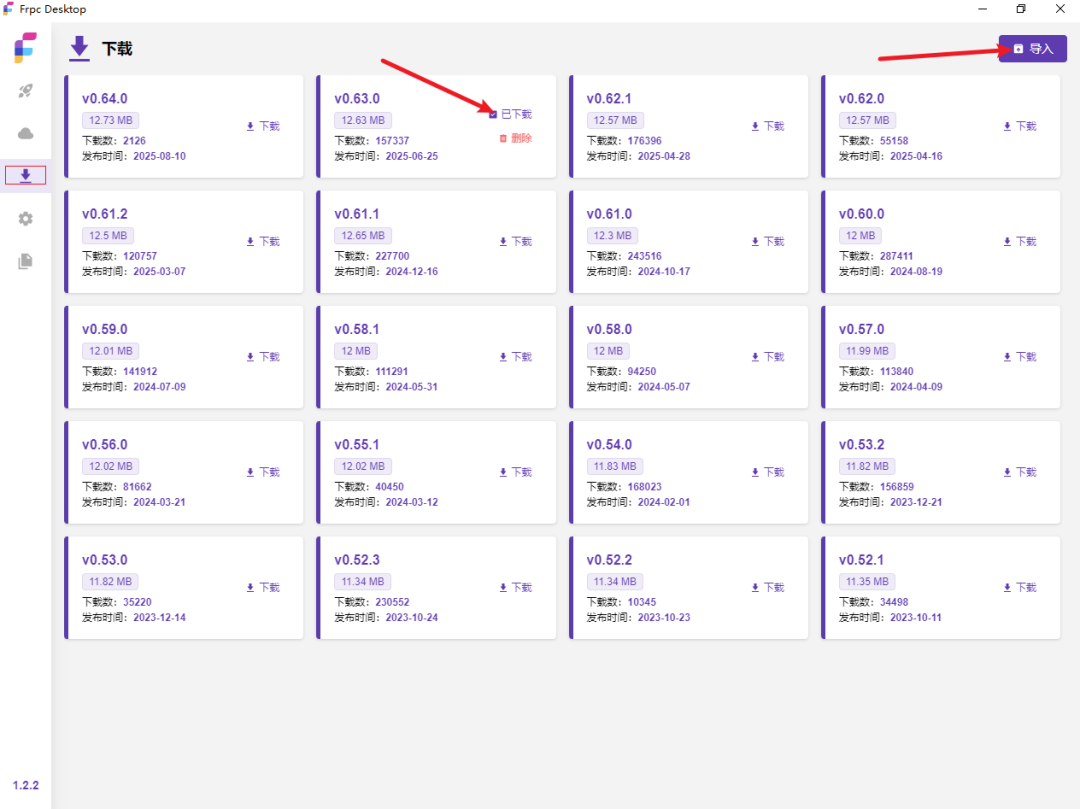Click the v0.58.0 card title
This screenshot has height=809, width=1080.
pos(609,329)
